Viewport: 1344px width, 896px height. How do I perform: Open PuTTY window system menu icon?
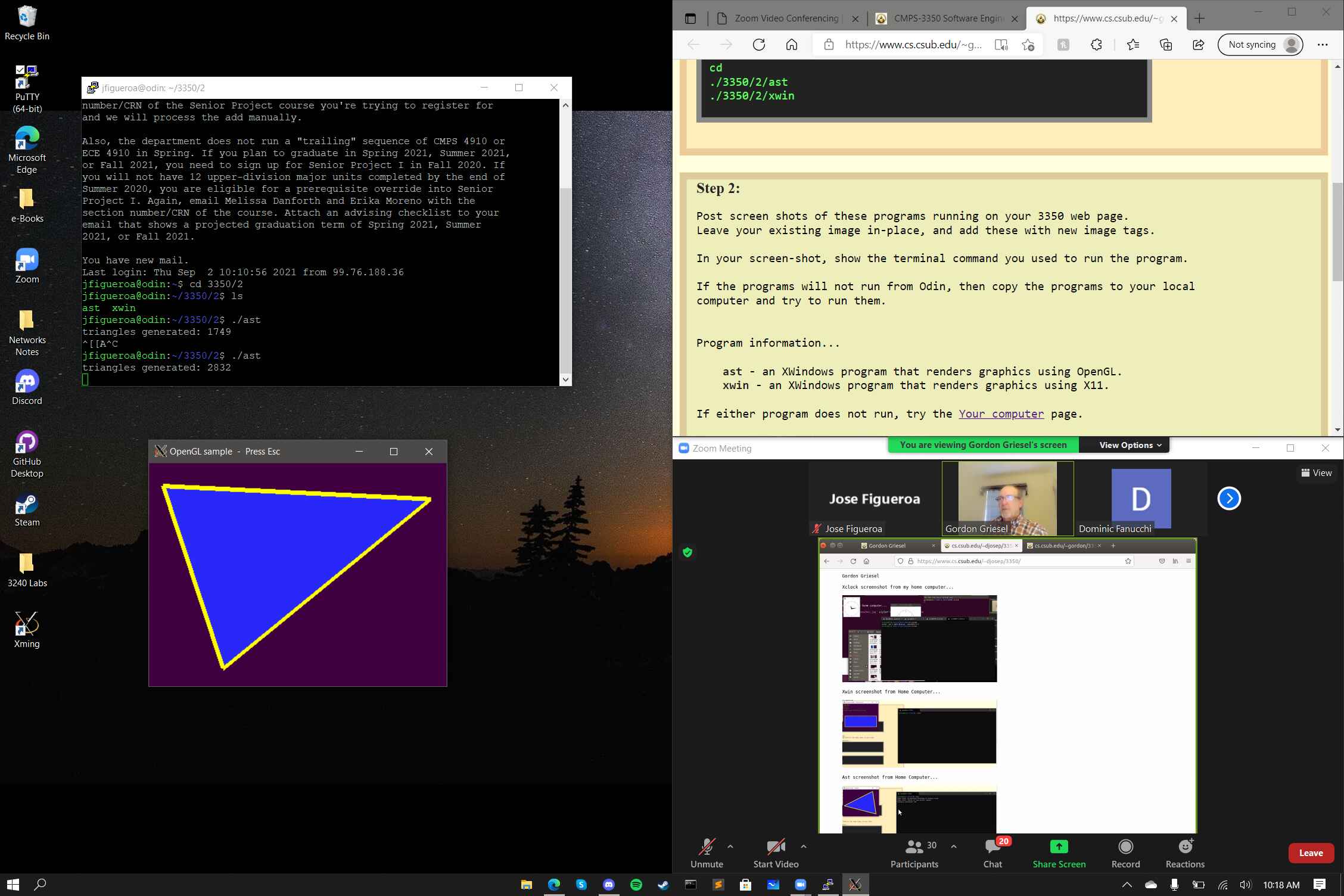point(92,88)
